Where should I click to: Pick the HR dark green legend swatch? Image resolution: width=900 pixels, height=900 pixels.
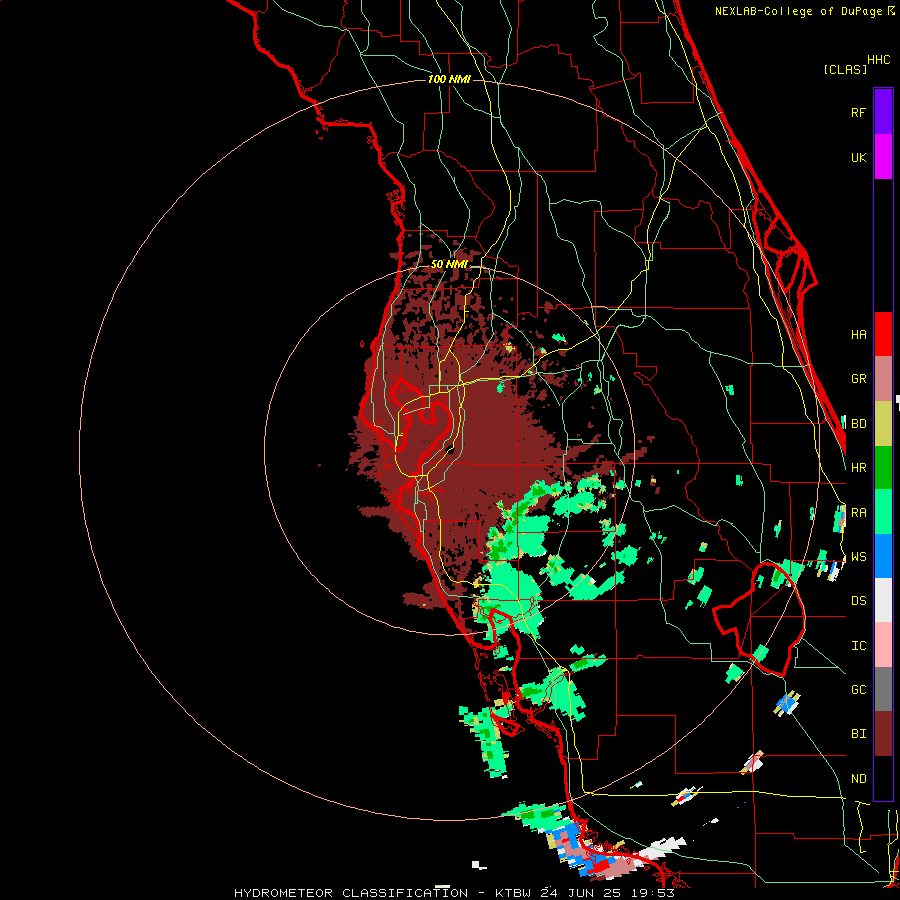click(883, 468)
